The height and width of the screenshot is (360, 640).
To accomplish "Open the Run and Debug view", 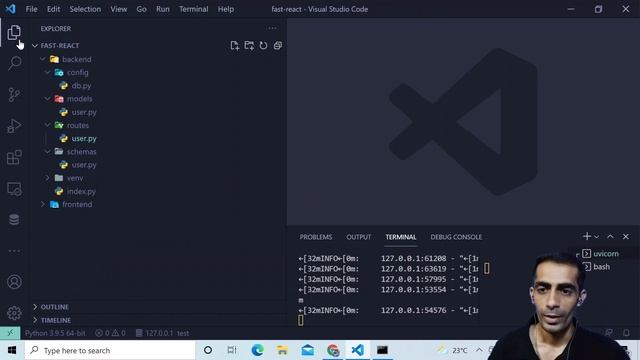I will [14, 126].
